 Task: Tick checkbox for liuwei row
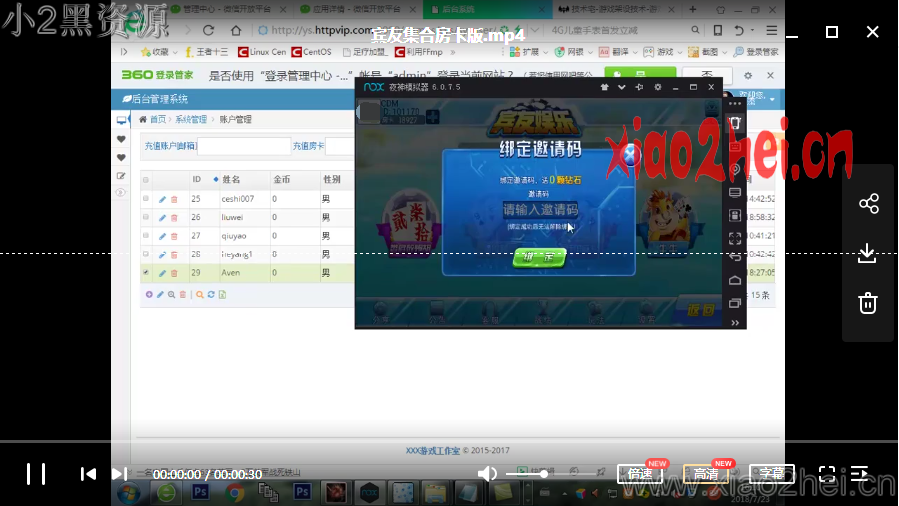click(146, 217)
